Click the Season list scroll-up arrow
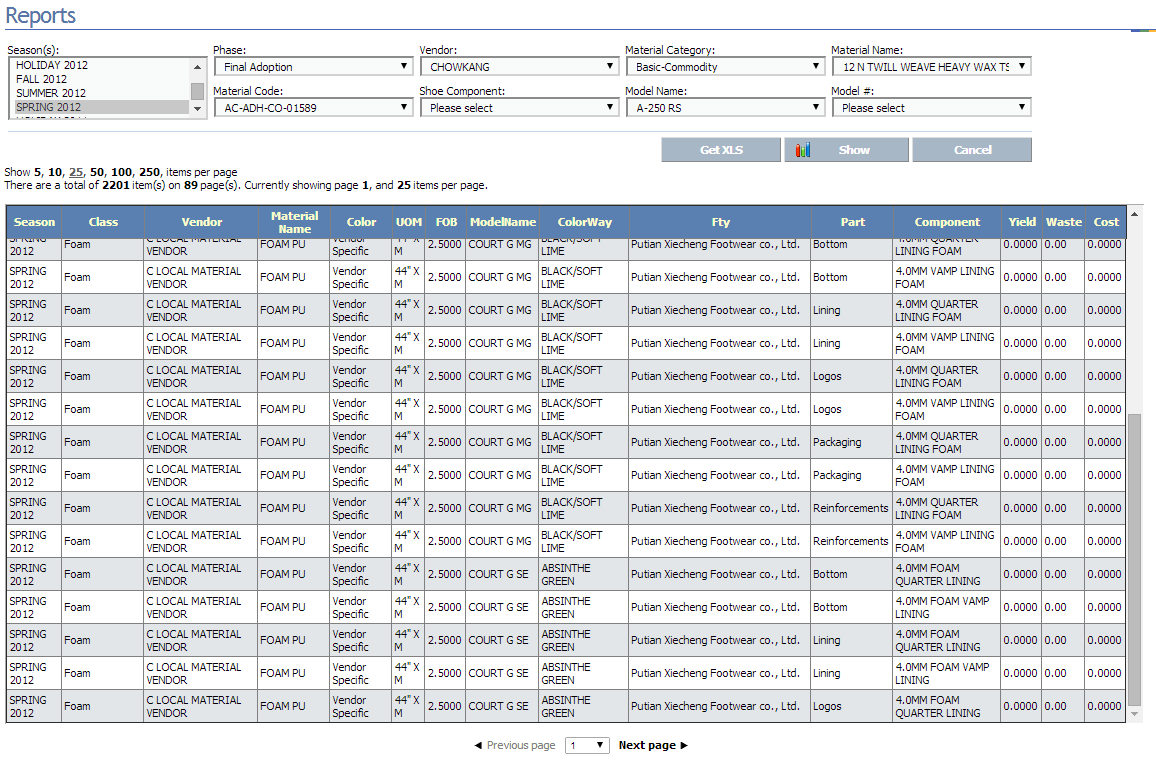 tap(197, 67)
